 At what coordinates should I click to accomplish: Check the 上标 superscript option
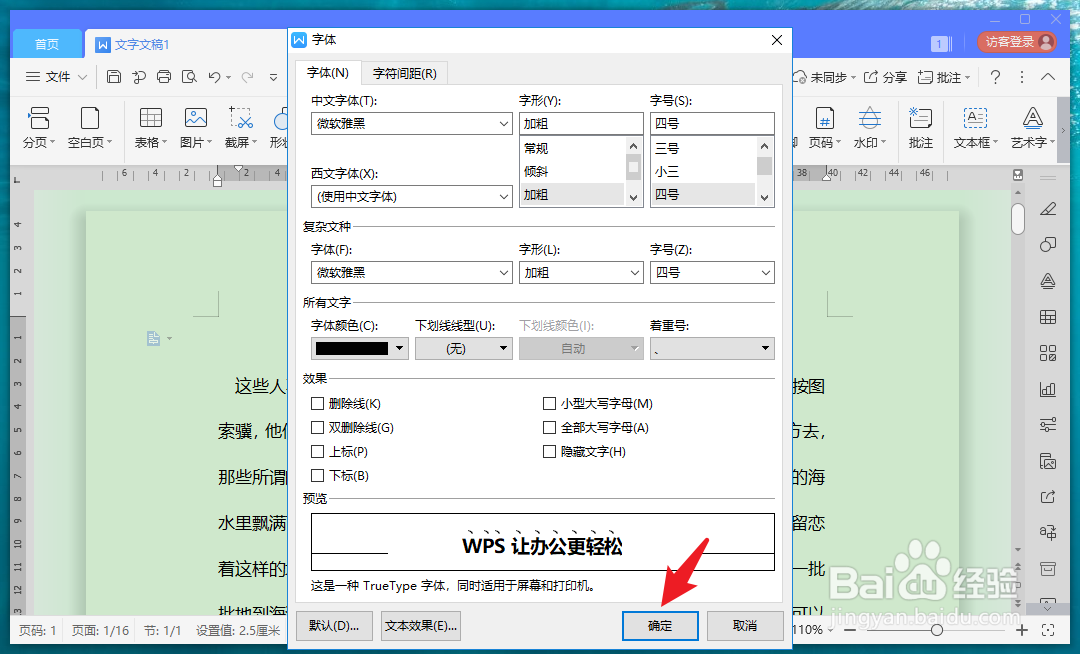click(x=318, y=452)
